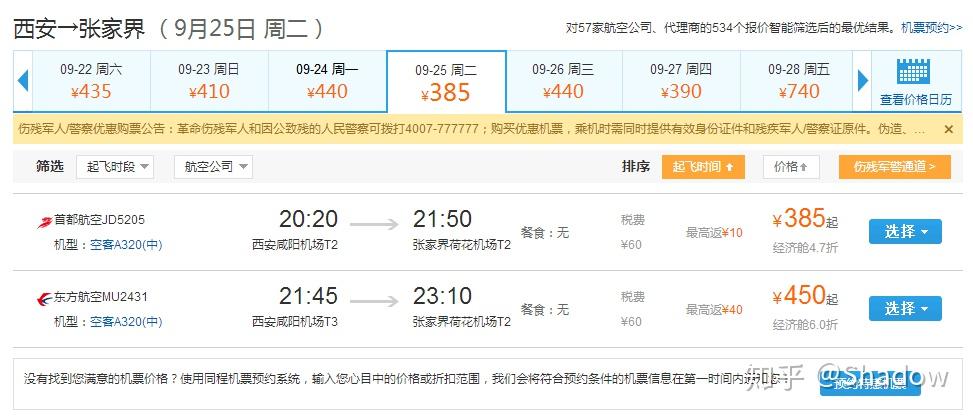973x416 pixels.
Task: Click the ¥385起 price of JD5205
Action: click(x=805, y=219)
